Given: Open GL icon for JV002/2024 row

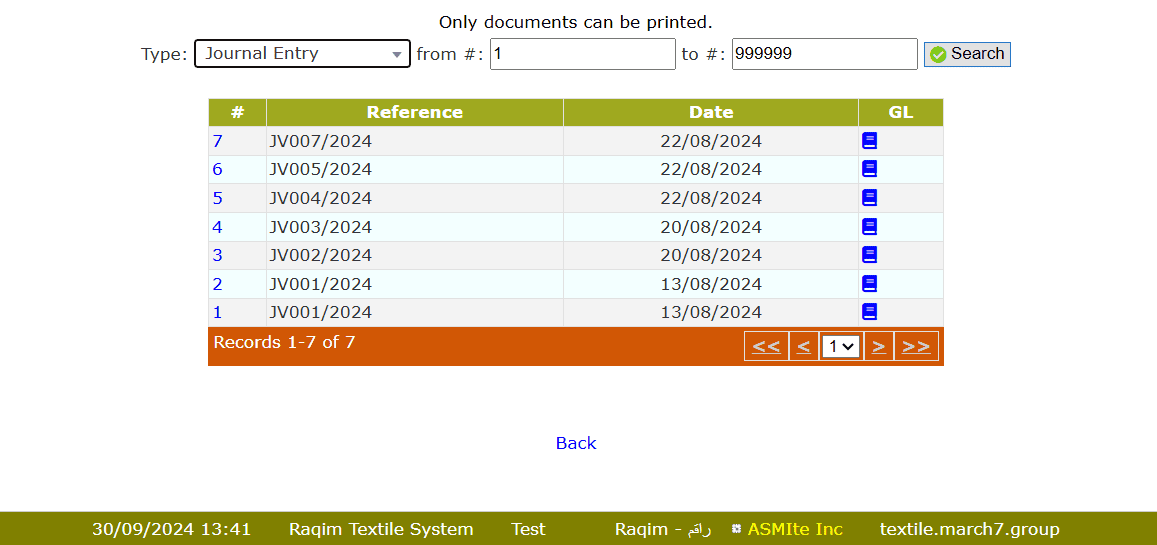Looking at the screenshot, I should [869, 255].
